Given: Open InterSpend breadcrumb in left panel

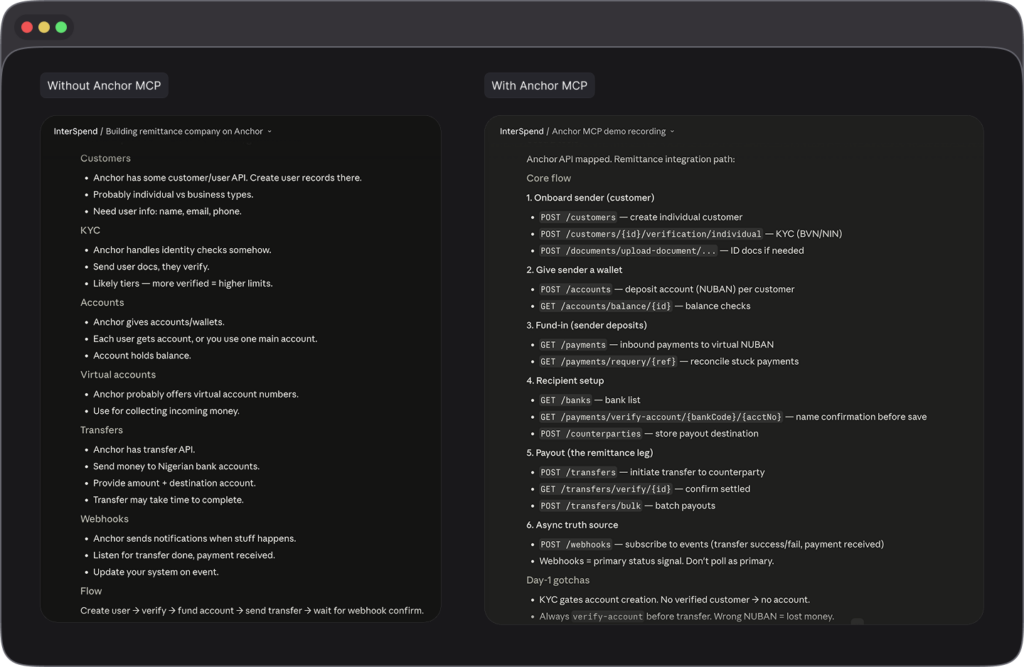Looking at the screenshot, I should coord(75,131).
